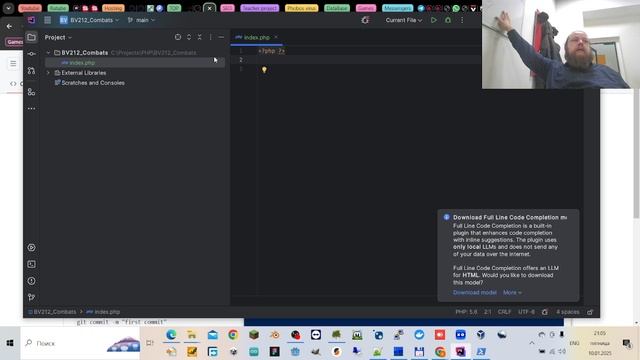Select index.php in project tree
The width and height of the screenshot is (640, 360).
(135, 63)
